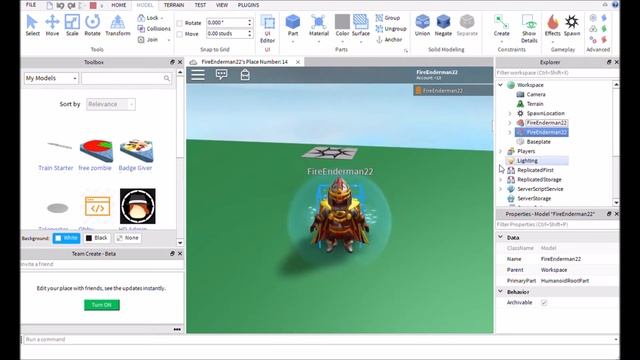This screenshot has height=360, width=640.
Task: Toggle Anchor on selection
Action: tap(389, 40)
